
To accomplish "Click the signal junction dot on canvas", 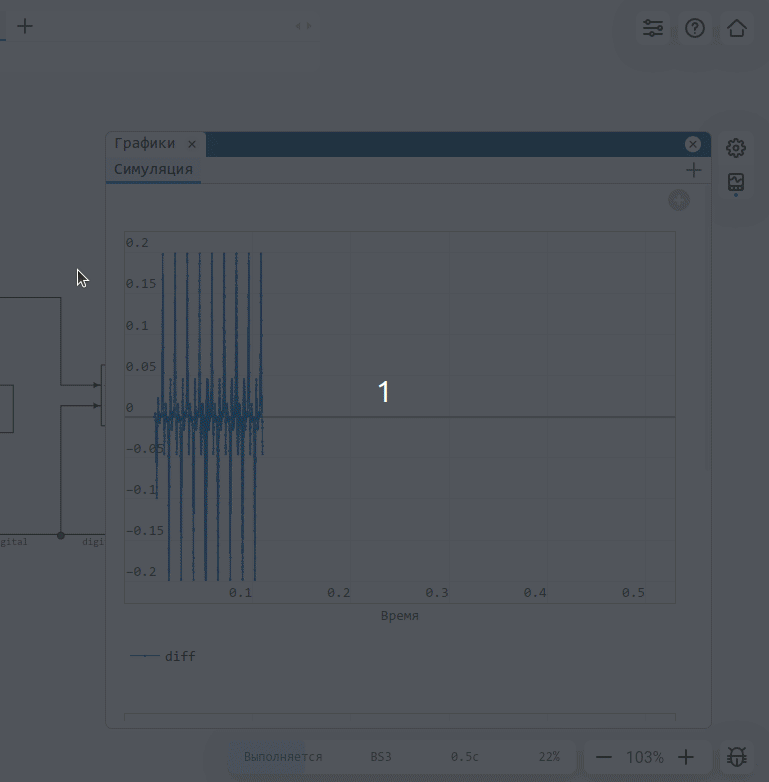I will point(61,535).
